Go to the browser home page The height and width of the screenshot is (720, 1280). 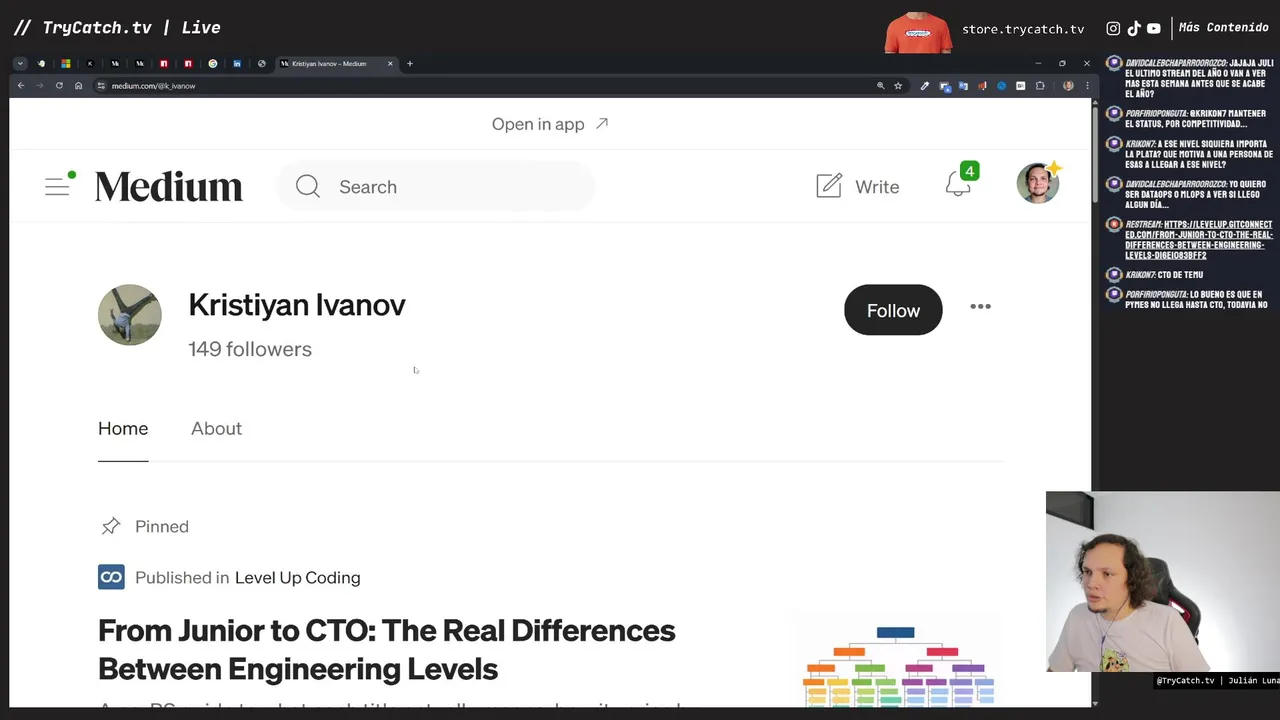click(78, 86)
